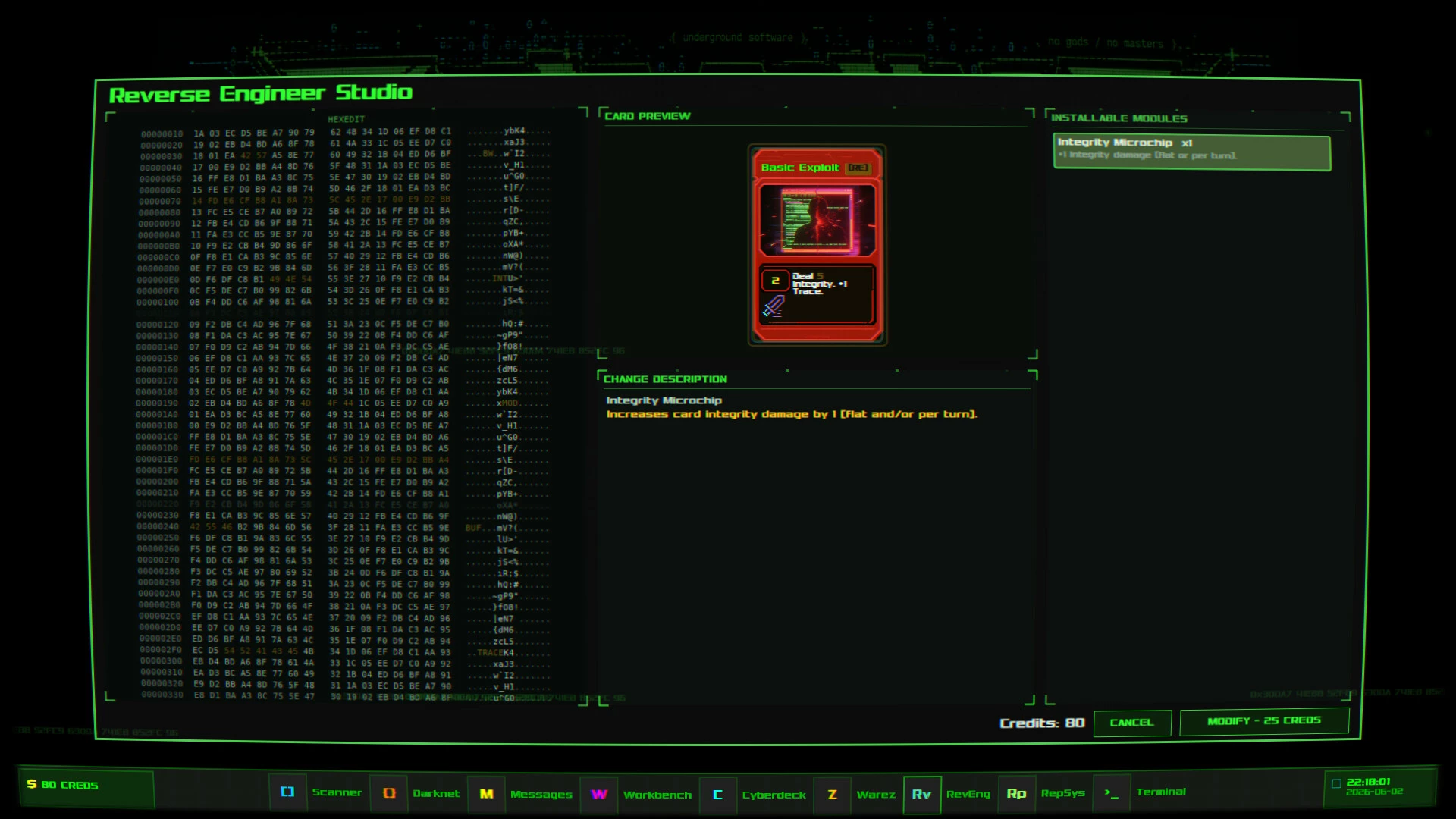The height and width of the screenshot is (819, 1456).
Task: Select the Integrity Microchip x1 module
Action: [1191, 152]
